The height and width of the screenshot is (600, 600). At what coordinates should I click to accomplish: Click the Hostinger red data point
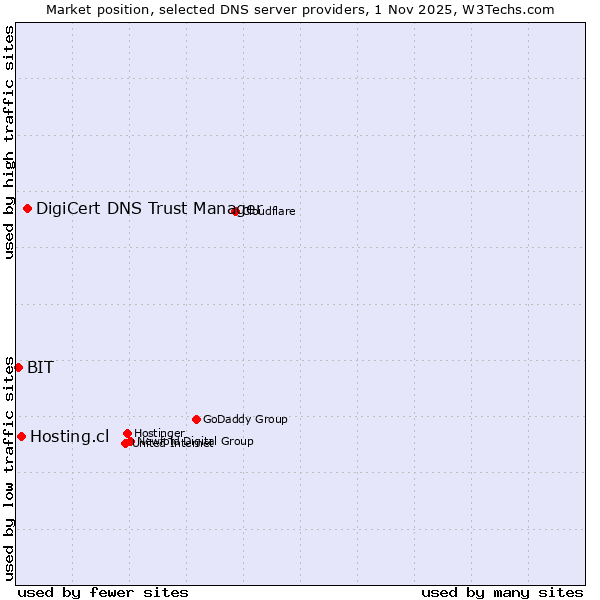coord(127,433)
